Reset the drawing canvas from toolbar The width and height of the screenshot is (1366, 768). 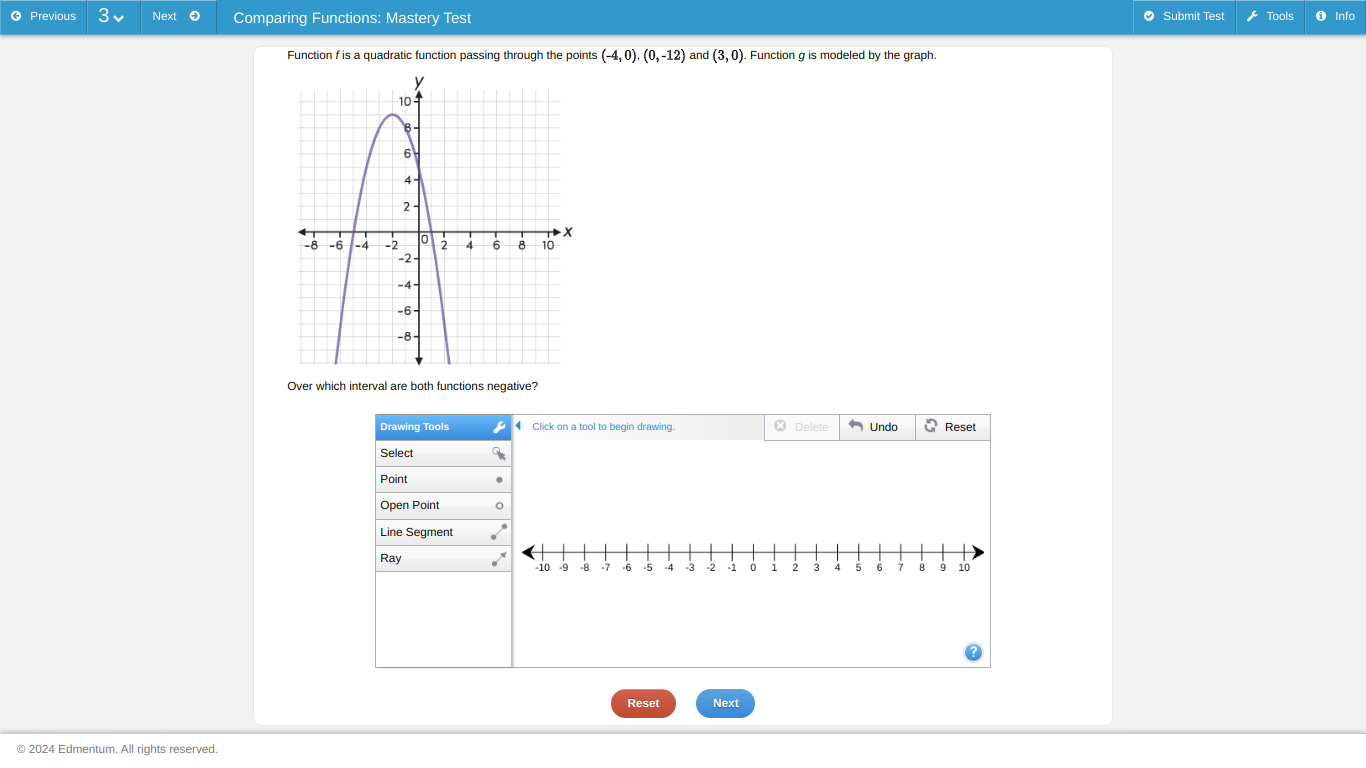[x=953, y=427]
